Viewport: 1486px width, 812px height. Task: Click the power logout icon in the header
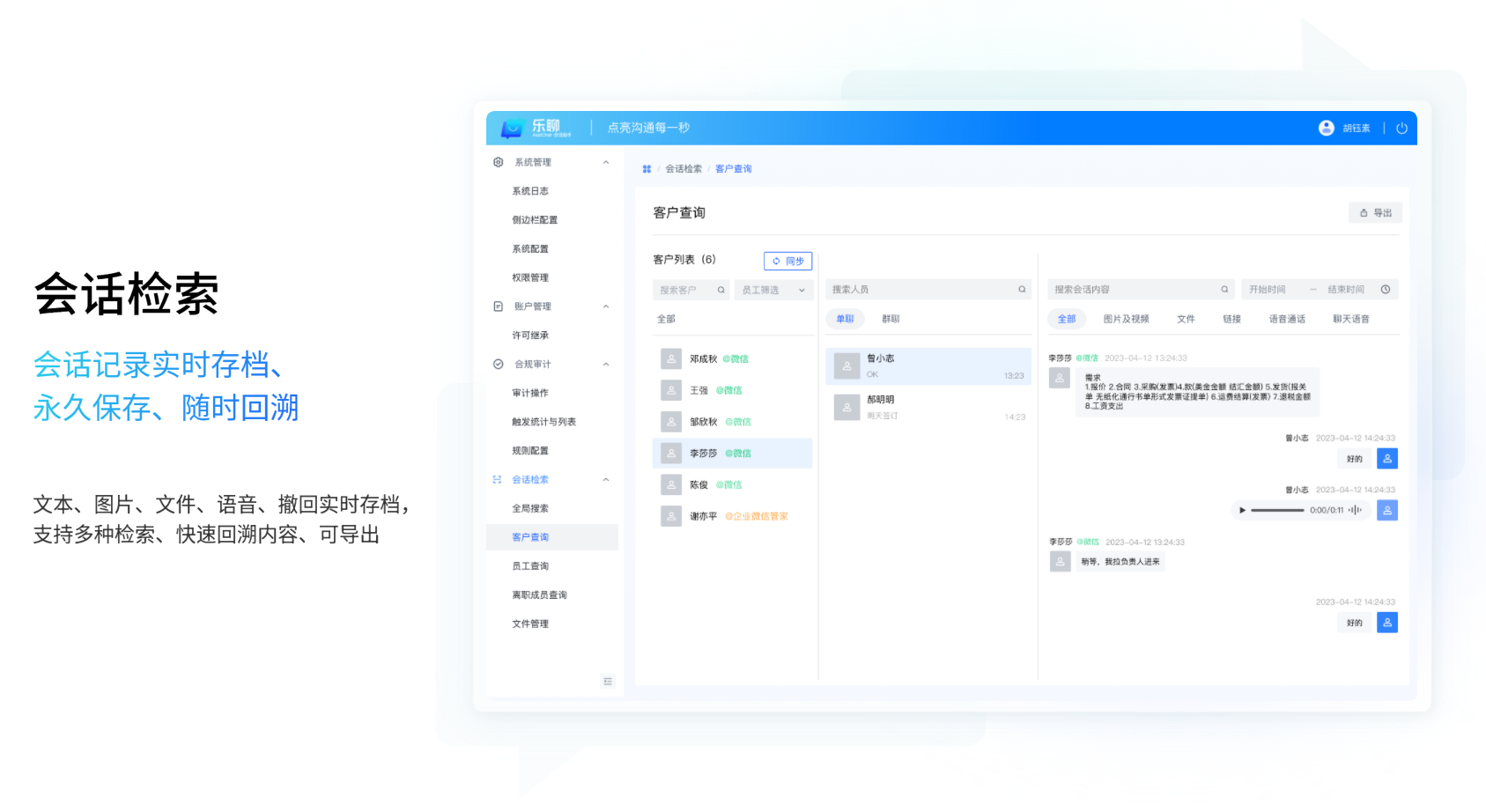(1401, 128)
